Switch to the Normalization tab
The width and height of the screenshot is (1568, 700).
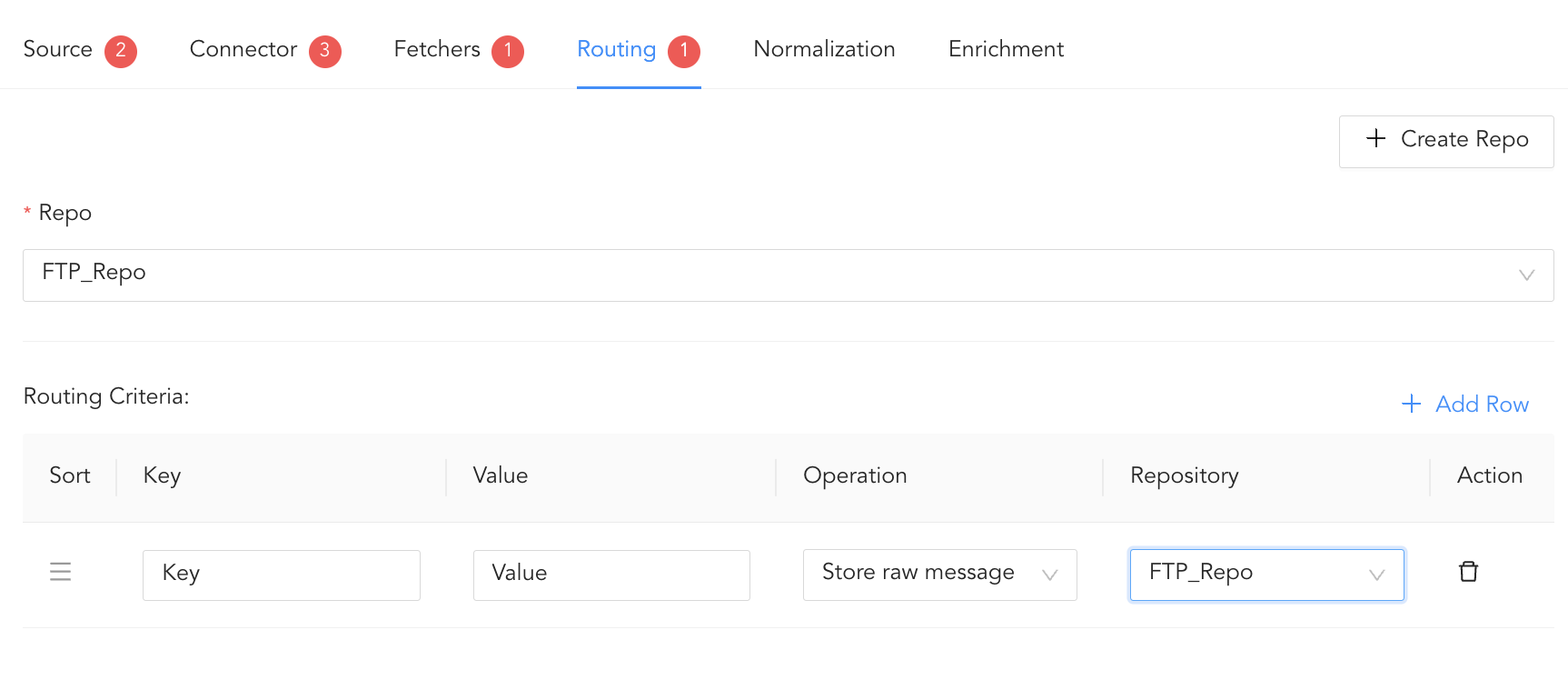[824, 49]
